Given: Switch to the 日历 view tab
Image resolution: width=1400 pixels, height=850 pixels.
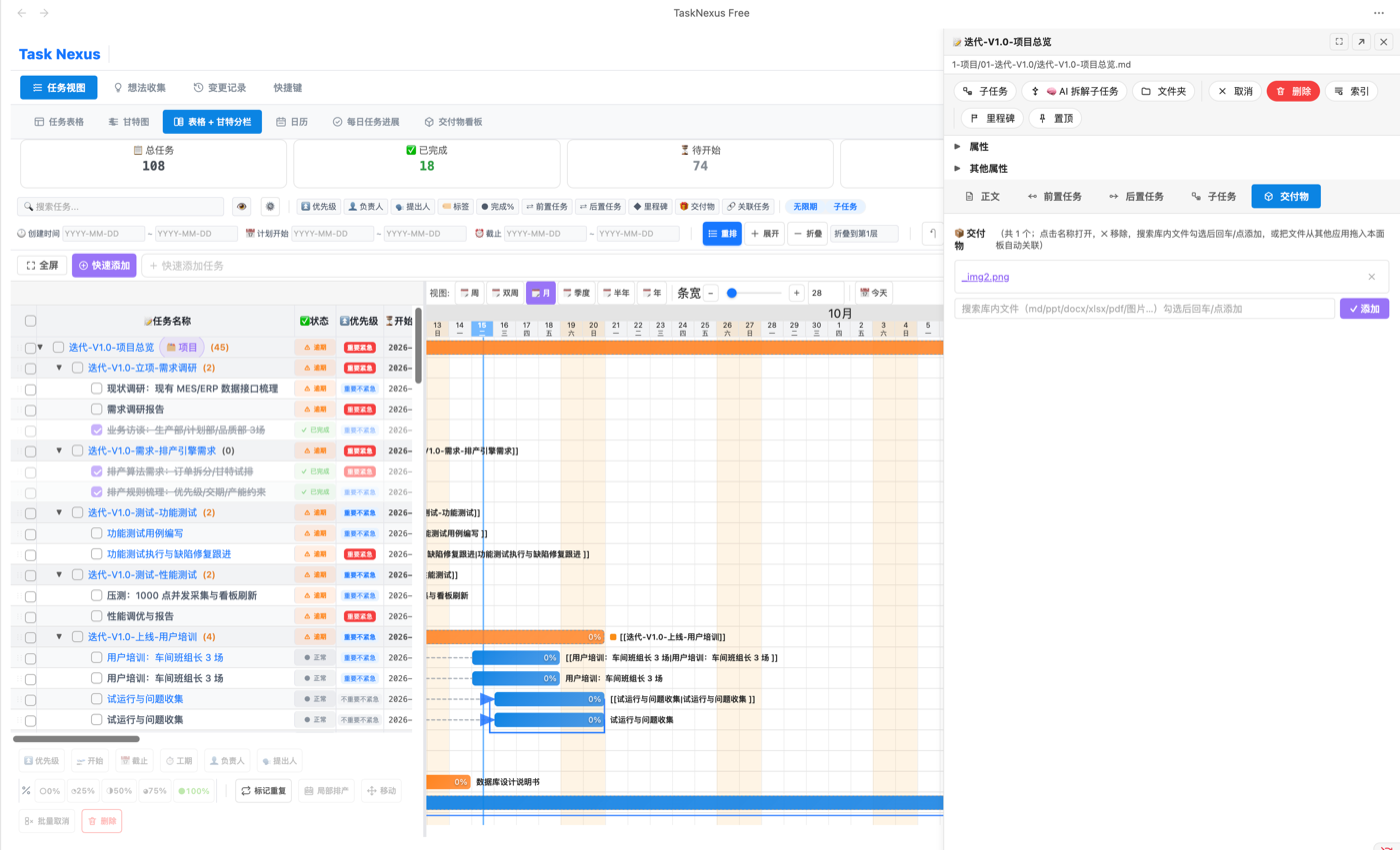Looking at the screenshot, I should click(292, 122).
